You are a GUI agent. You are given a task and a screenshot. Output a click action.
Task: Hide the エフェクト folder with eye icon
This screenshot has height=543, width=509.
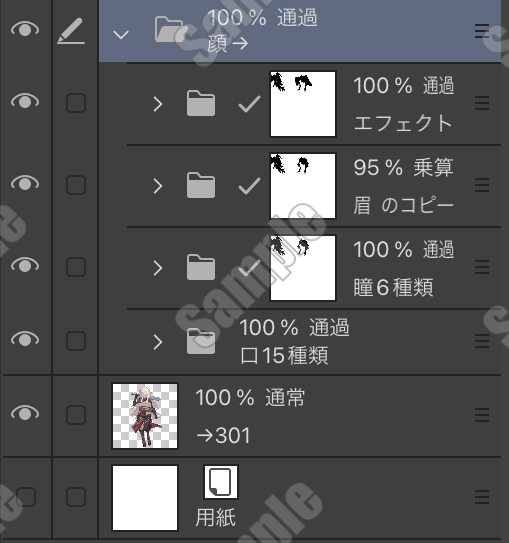click(x=25, y=101)
